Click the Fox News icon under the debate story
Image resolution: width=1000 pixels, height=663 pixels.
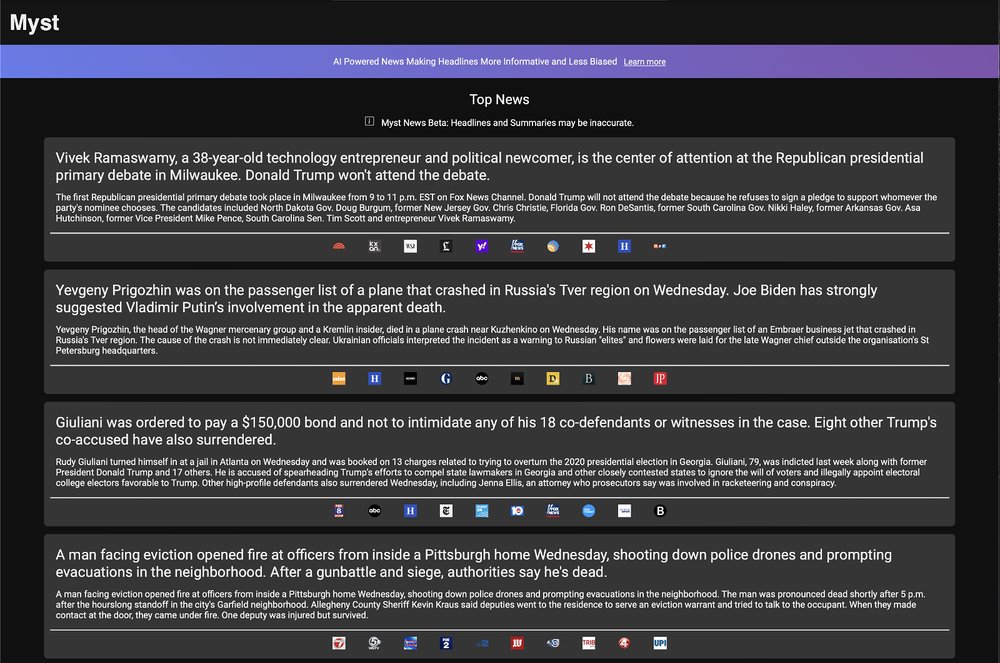[517, 246]
